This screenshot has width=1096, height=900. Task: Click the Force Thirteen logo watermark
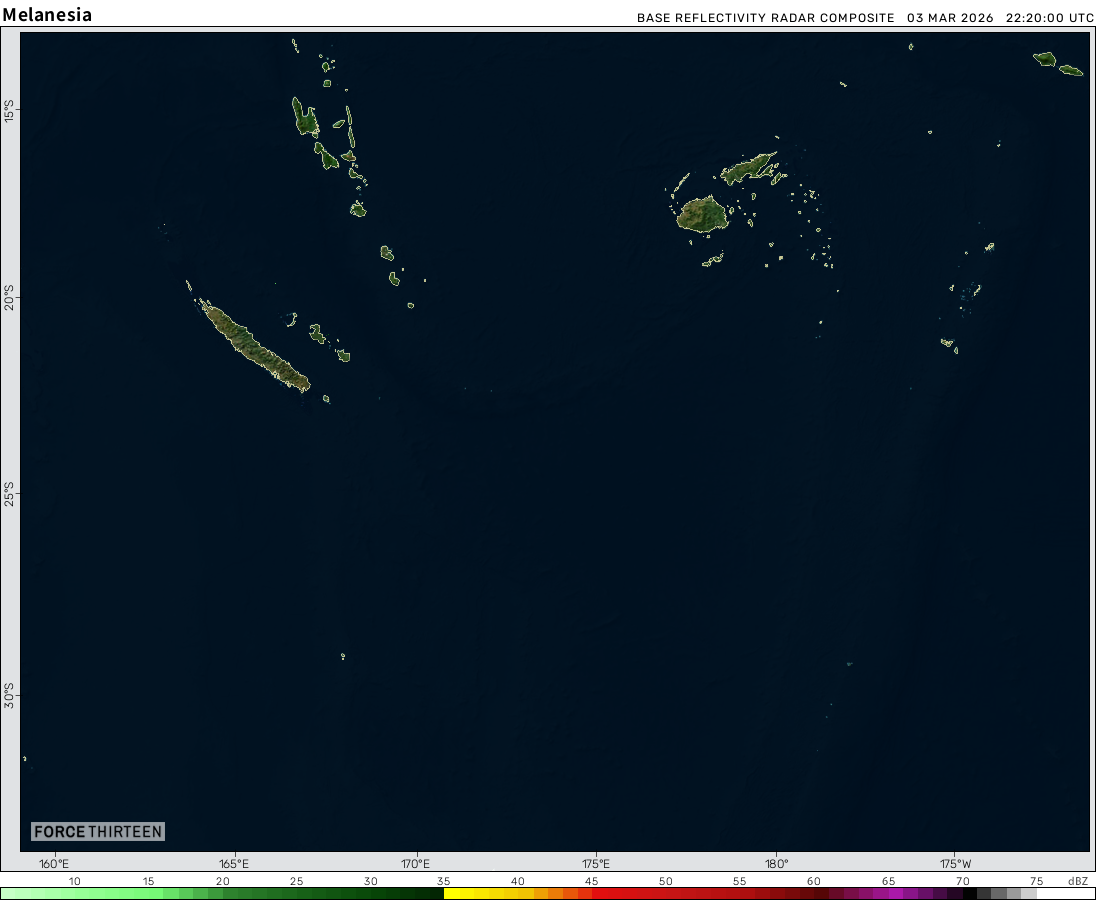pos(97,832)
